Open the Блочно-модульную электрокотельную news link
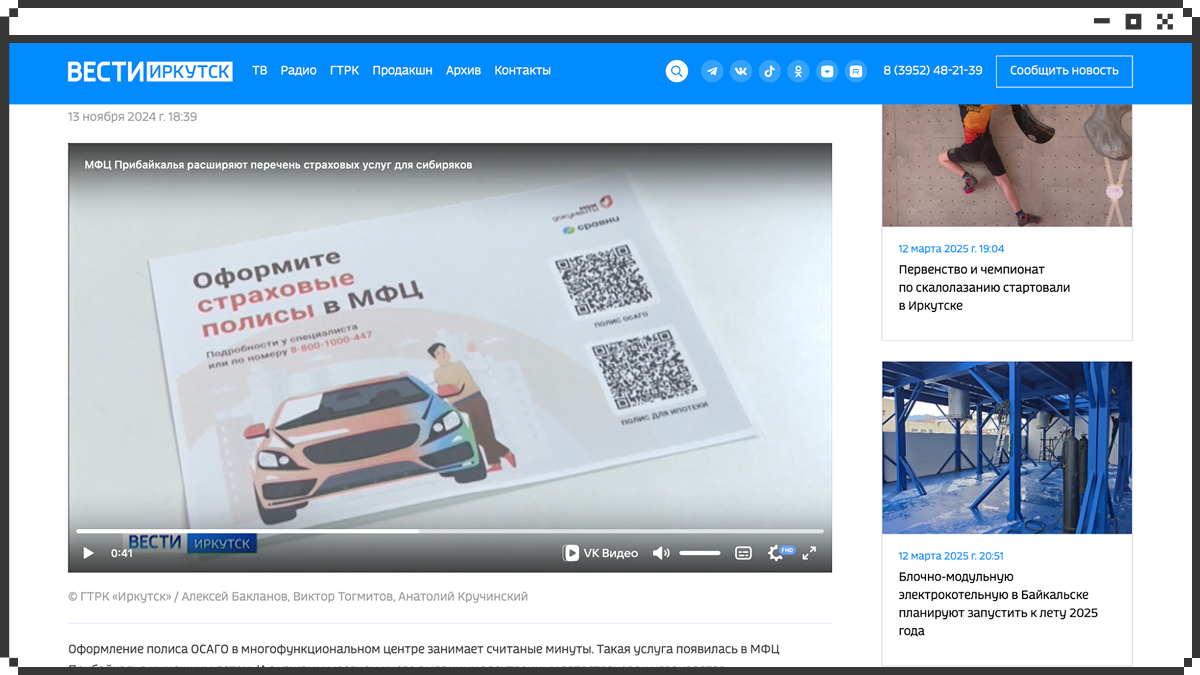Viewport: 1200px width, 675px height. coord(998,604)
